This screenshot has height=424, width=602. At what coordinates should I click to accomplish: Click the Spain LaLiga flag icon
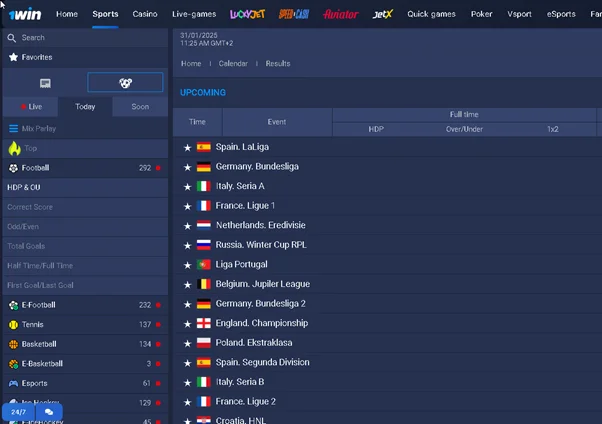pos(204,147)
